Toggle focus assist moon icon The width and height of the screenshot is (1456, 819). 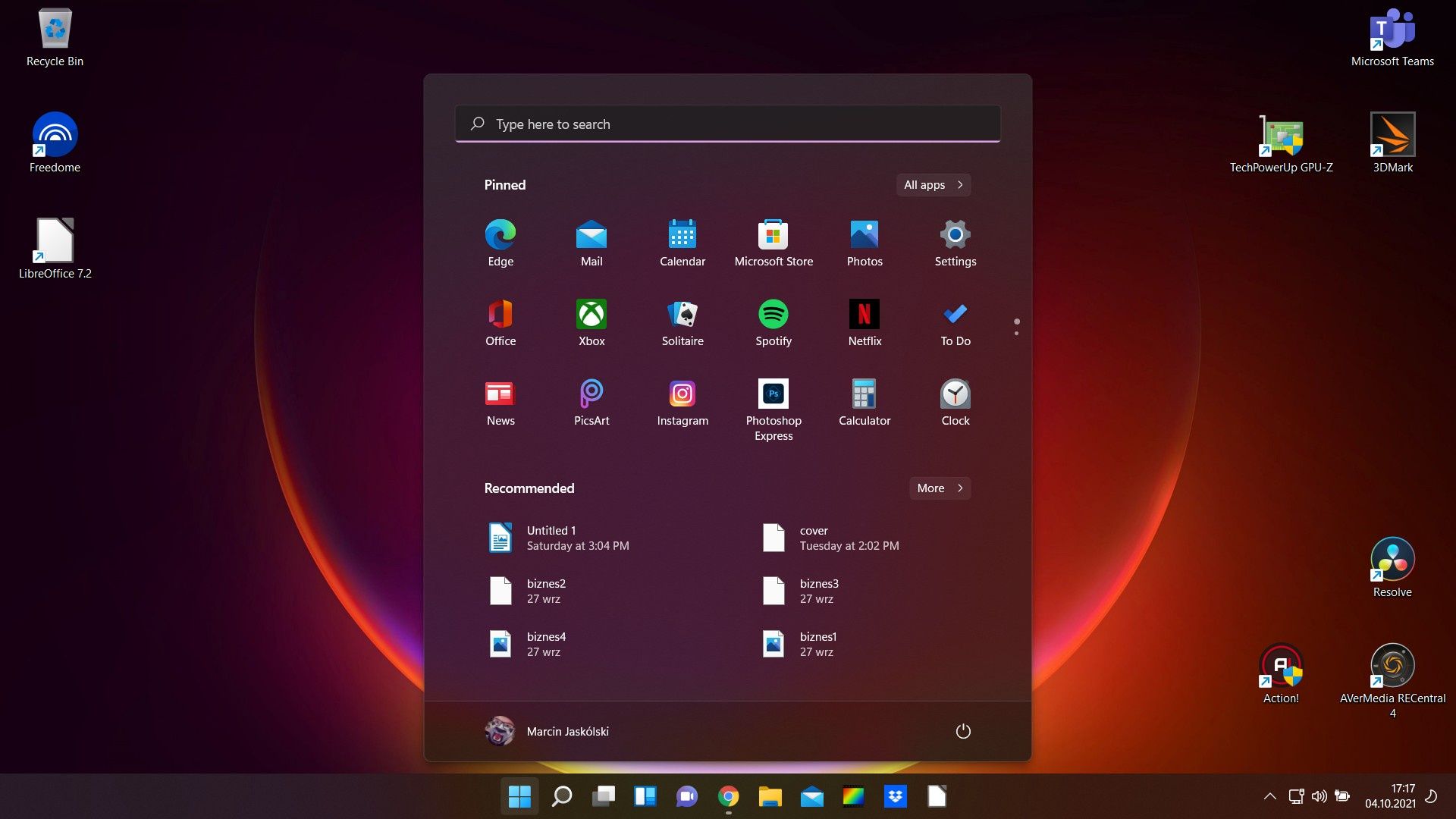tap(1431, 796)
